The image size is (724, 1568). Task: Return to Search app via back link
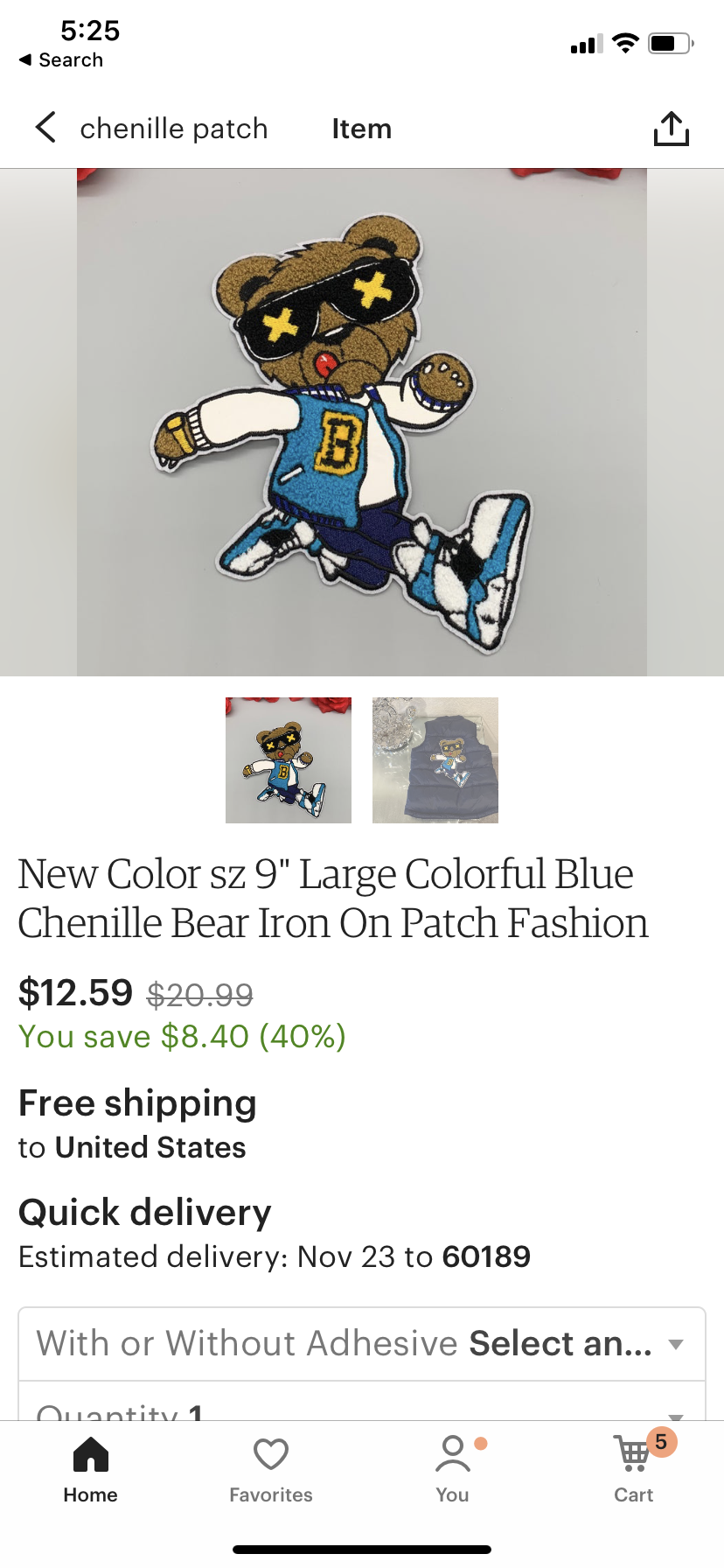click(x=61, y=59)
